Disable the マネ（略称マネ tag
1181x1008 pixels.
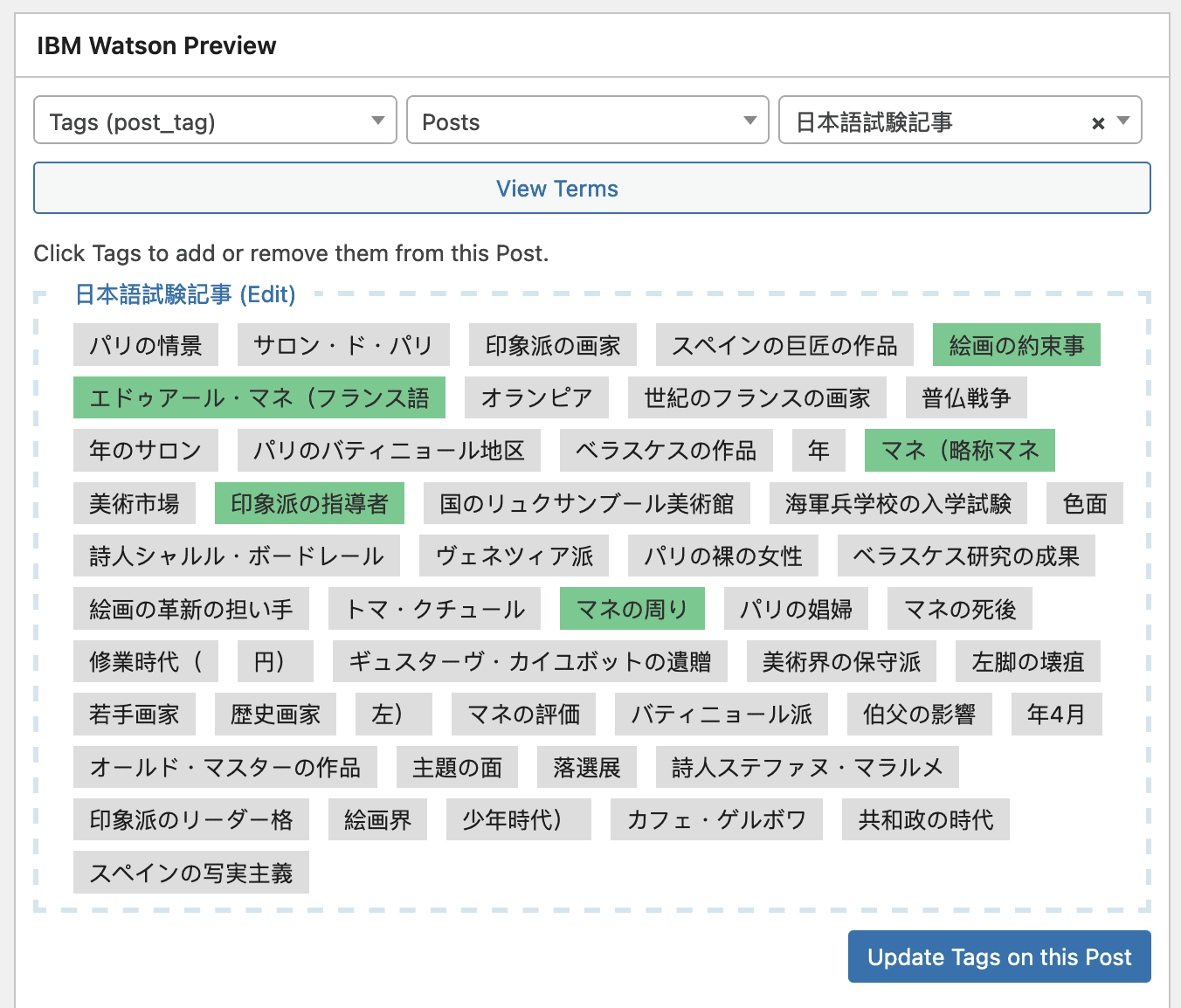(x=959, y=451)
